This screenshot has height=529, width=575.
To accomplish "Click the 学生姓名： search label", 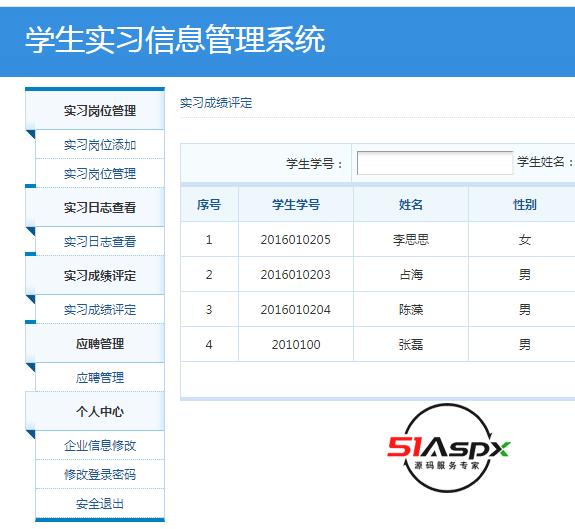I will point(545,162).
